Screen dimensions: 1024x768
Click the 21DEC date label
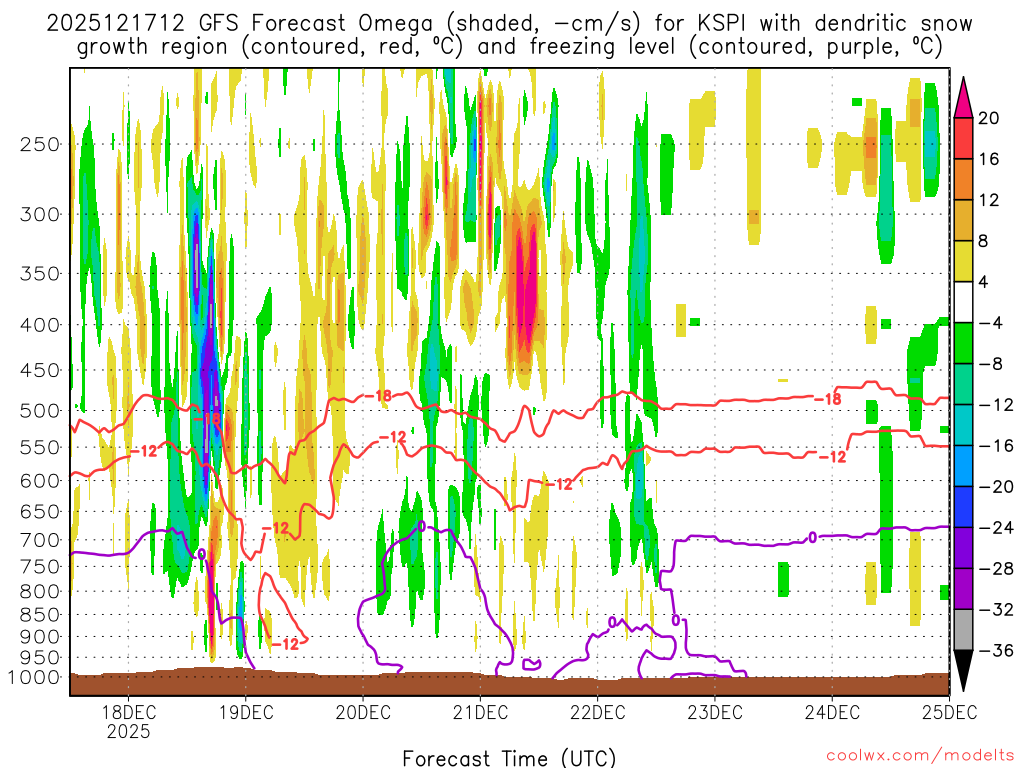click(x=480, y=712)
